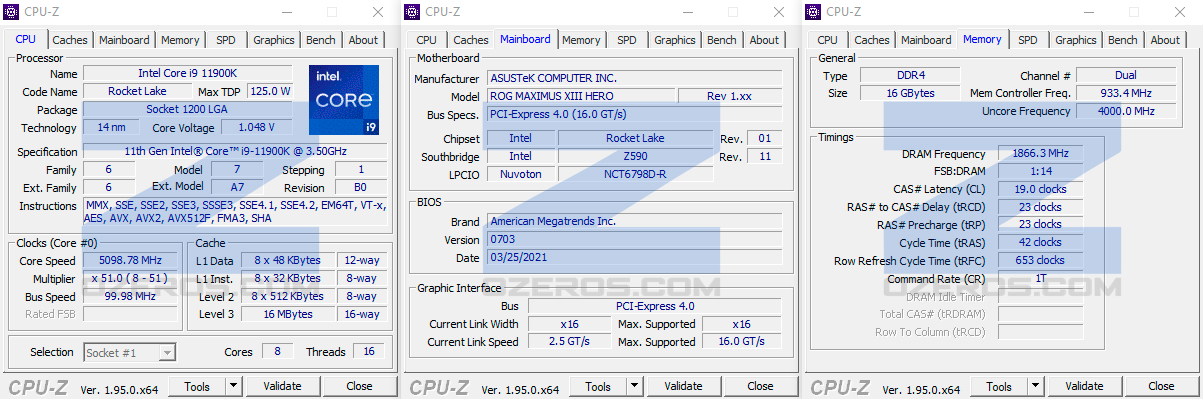Screen dimensions: 1203x399
Task: Select the Bench tab in the Mainboard window
Action: (x=722, y=40)
